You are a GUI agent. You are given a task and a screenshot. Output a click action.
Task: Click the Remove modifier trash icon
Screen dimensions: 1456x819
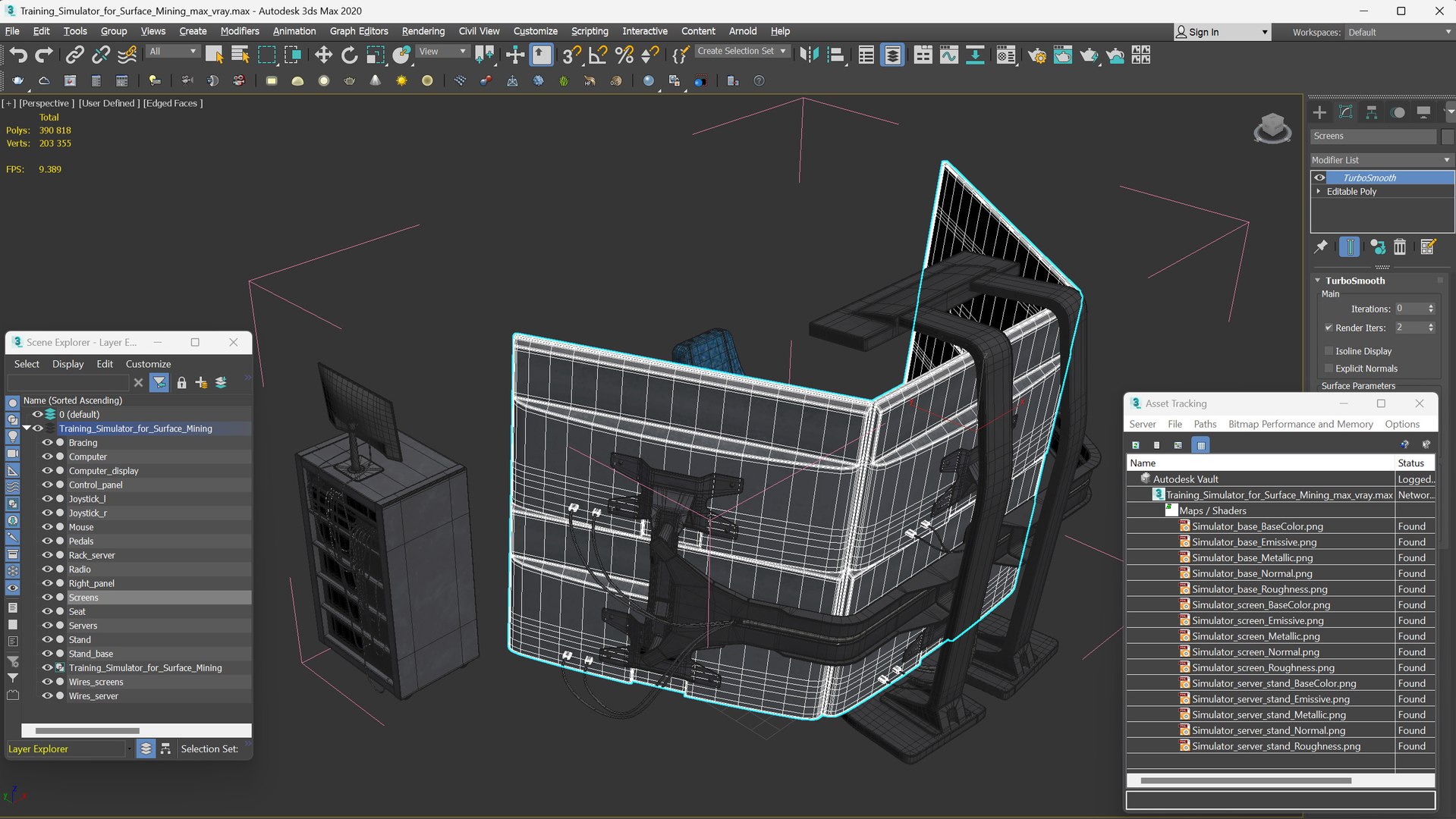(1400, 247)
